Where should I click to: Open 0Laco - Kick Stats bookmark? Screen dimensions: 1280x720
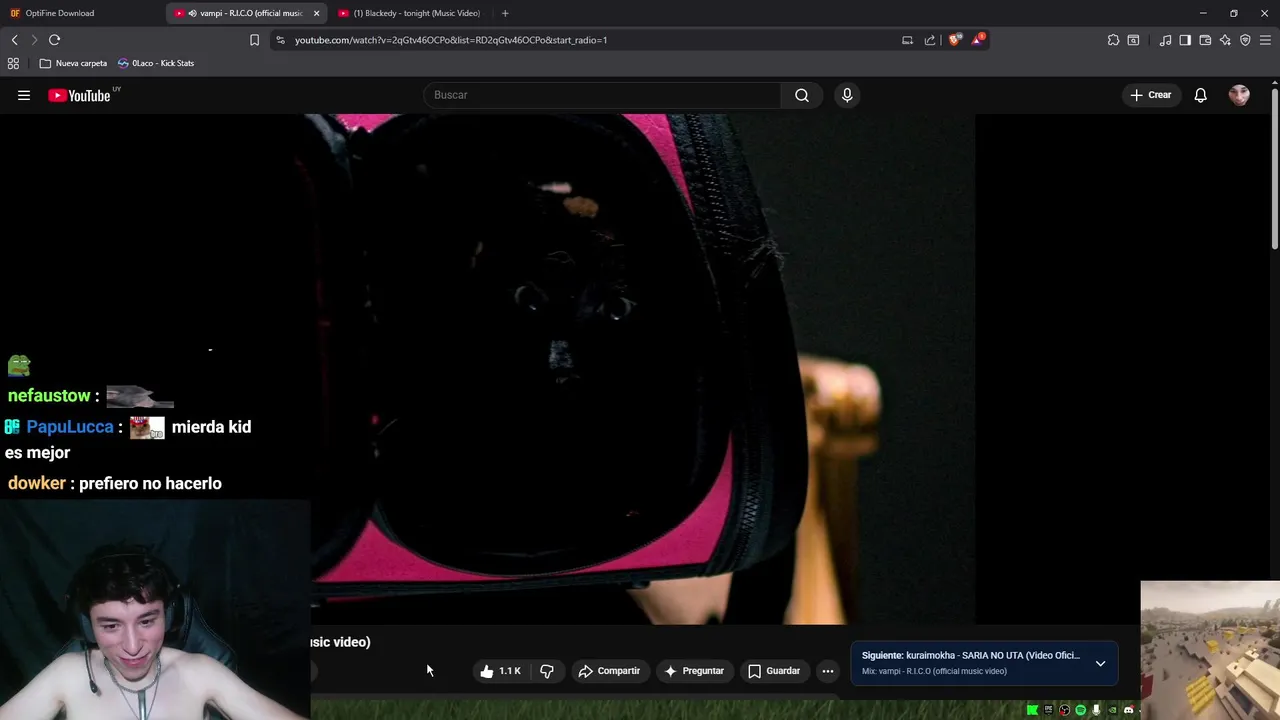[x=156, y=63]
